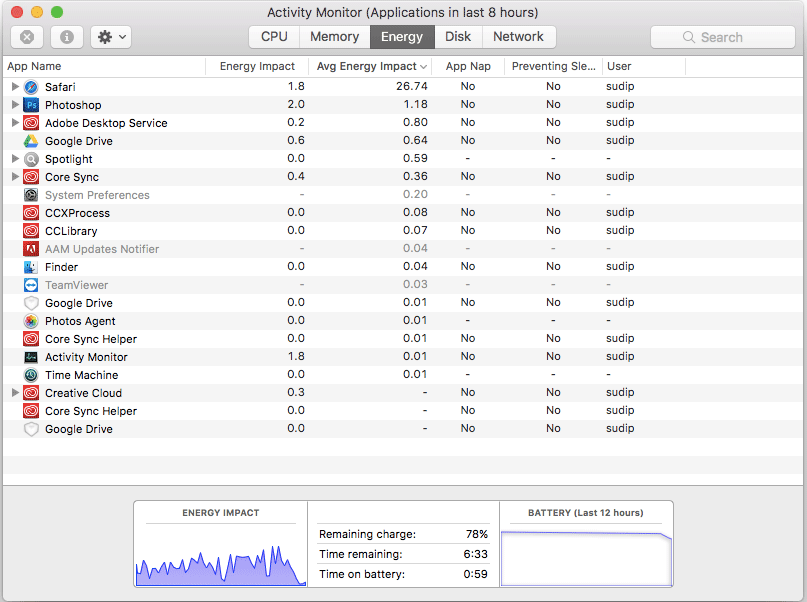Click the Activity Monitor row icon
The image size is (807, 602).
point(31,357)
